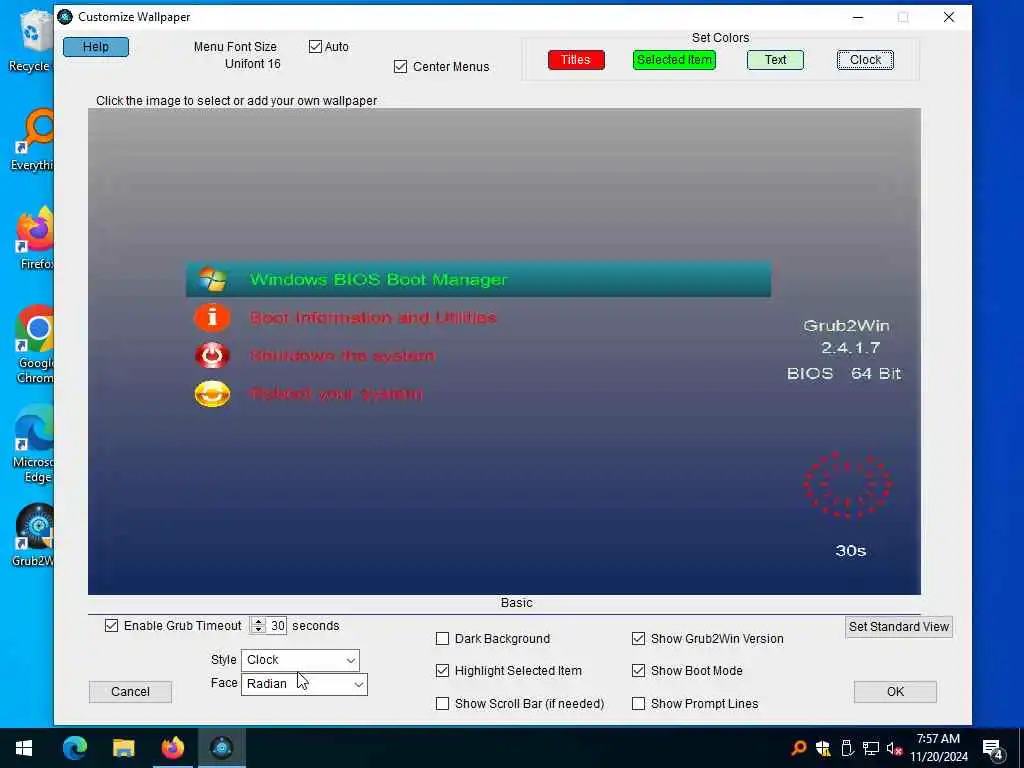Open the Windows Security tray icon
Image resolution: width=1024 pixels, height=768 pixels.
pos(823,748)
